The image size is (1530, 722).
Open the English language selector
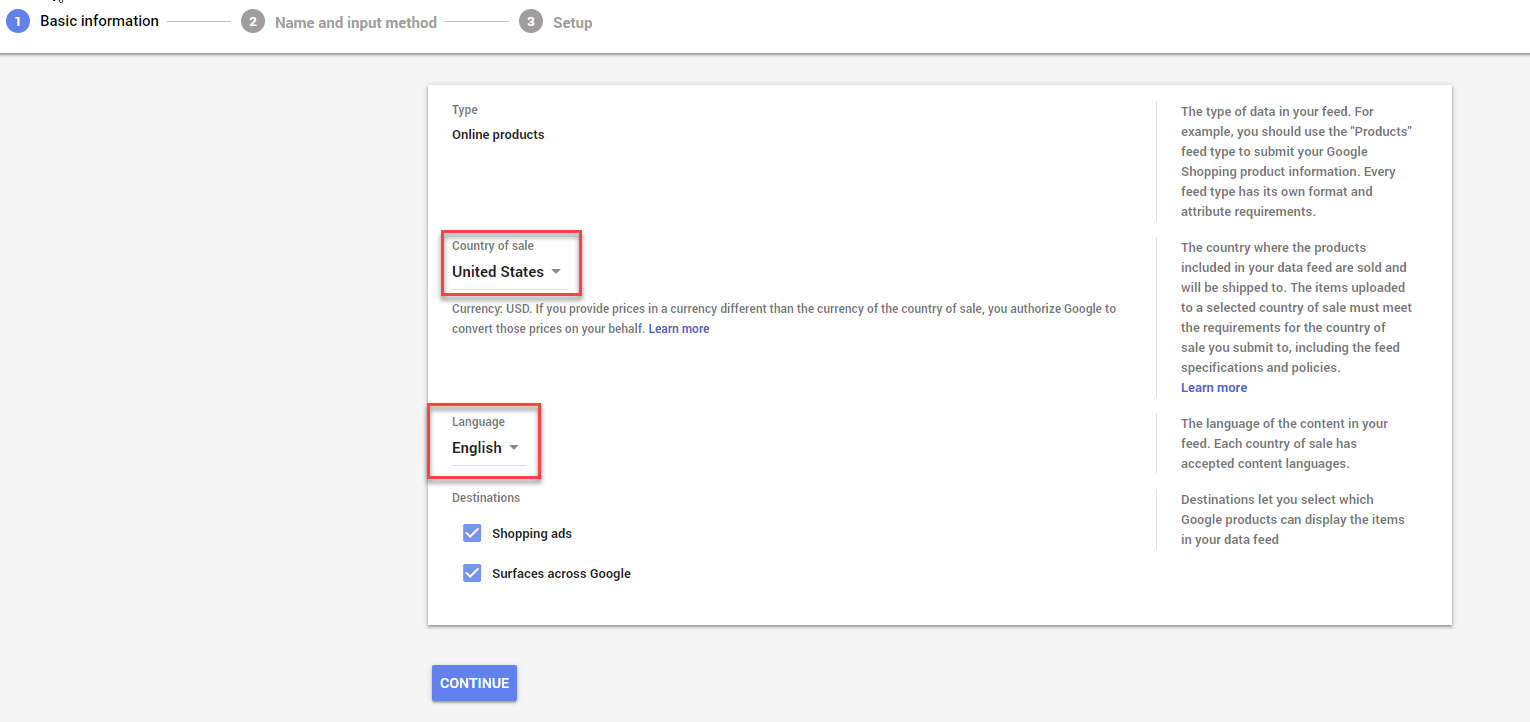pyautogui.click(x=477, y=448)
